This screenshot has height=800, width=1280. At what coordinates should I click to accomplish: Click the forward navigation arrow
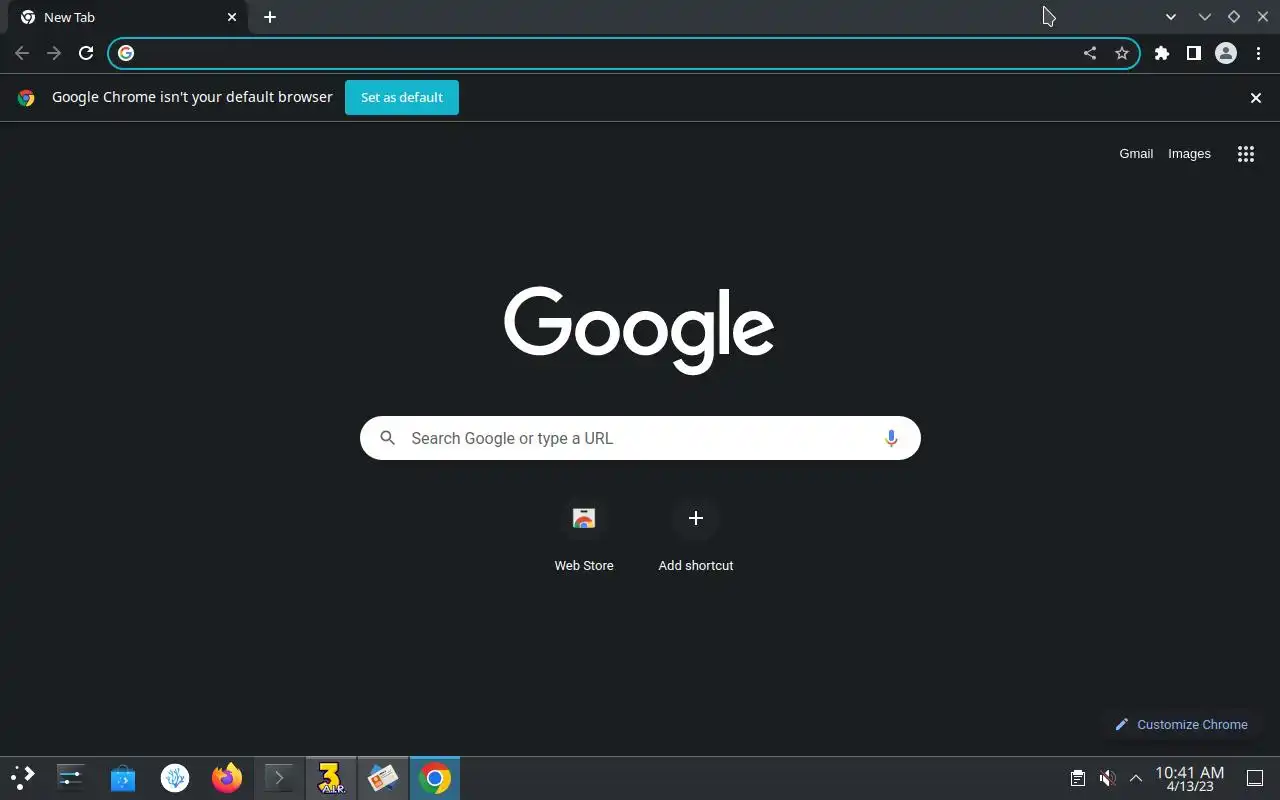[x=54, y=53]
